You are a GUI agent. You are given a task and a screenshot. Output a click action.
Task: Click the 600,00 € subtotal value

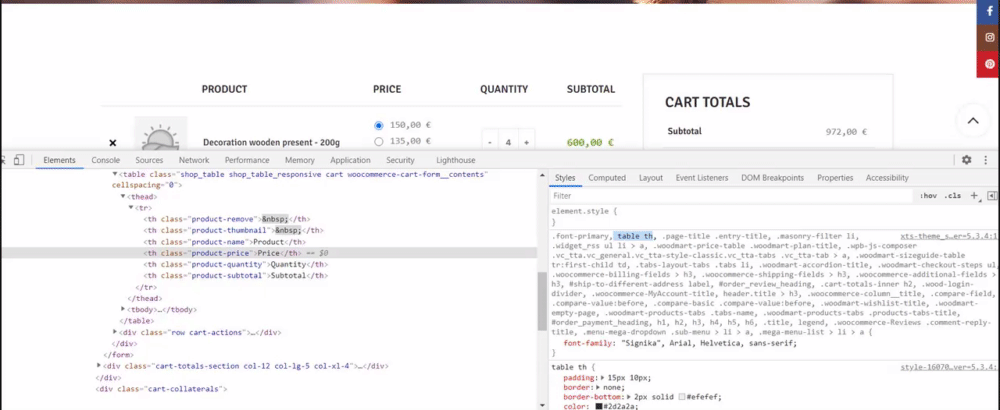[x=589, y=143]
